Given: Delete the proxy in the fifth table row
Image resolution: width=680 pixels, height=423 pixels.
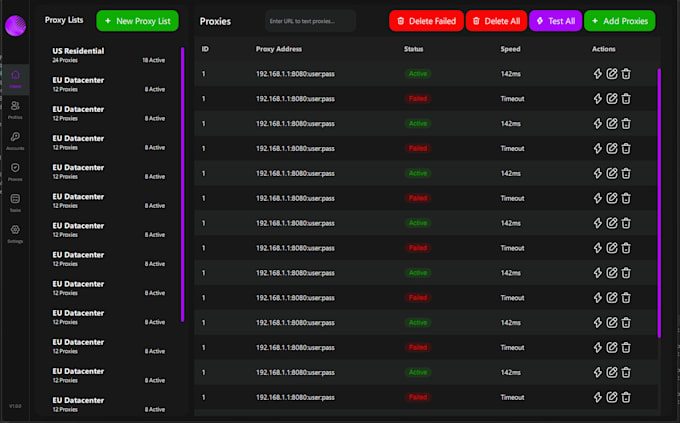Looking at the screenshot, I should (x=626, y=174).
